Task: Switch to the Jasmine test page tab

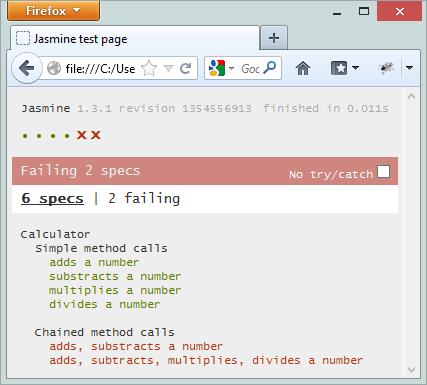Action: pos(135,39)
